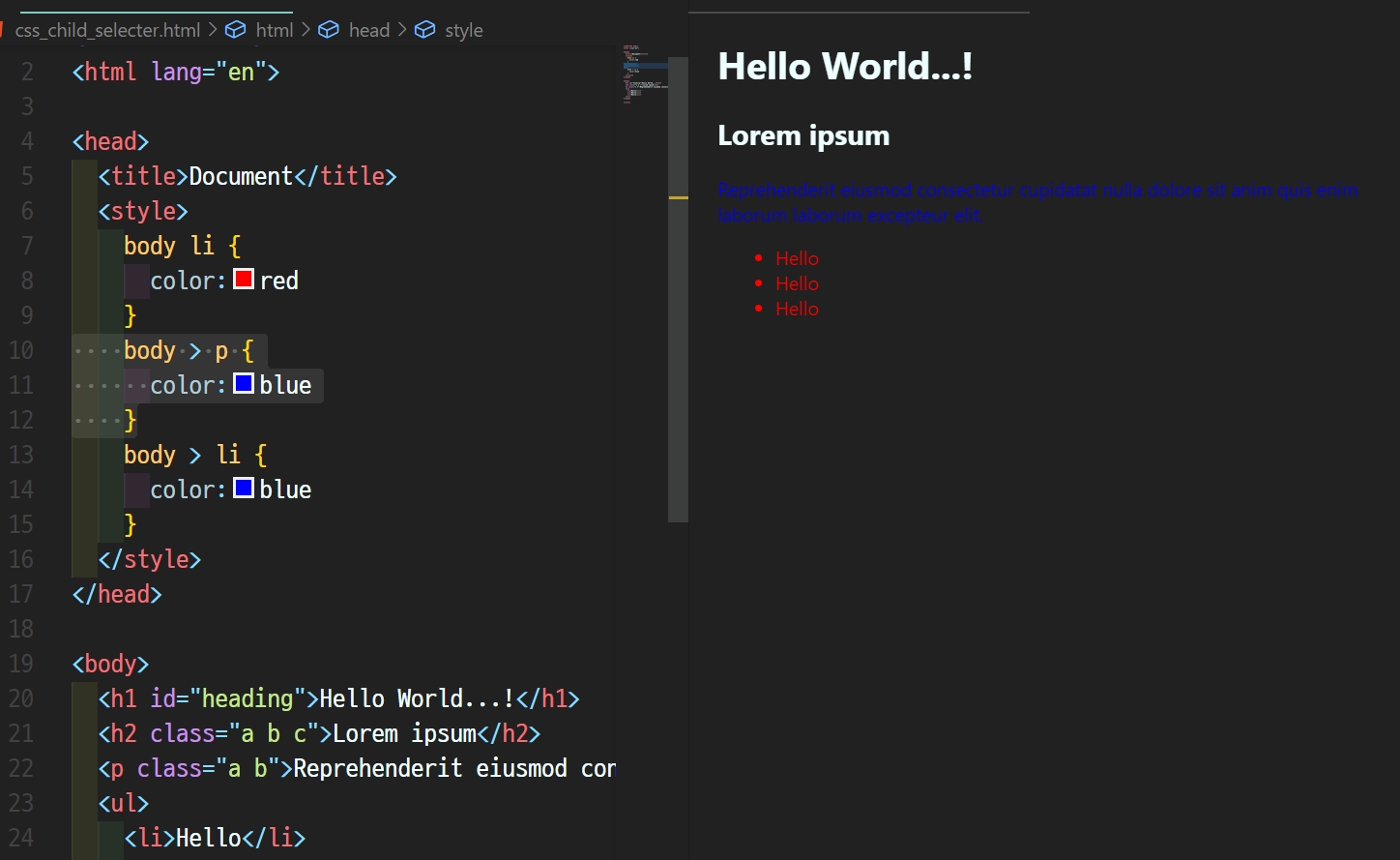1400x860 pixels.
Task: Click the h2 class="a b c" code line
Action: [319, 733]
